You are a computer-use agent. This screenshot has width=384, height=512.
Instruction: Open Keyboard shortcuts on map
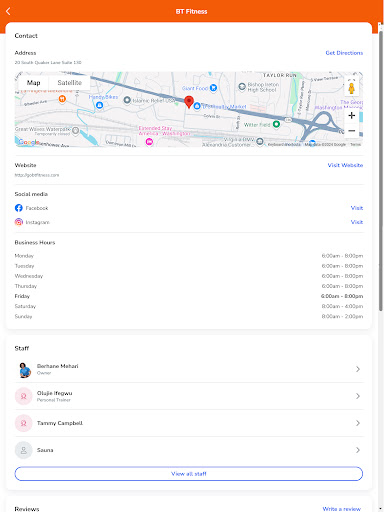coord(284,144)
